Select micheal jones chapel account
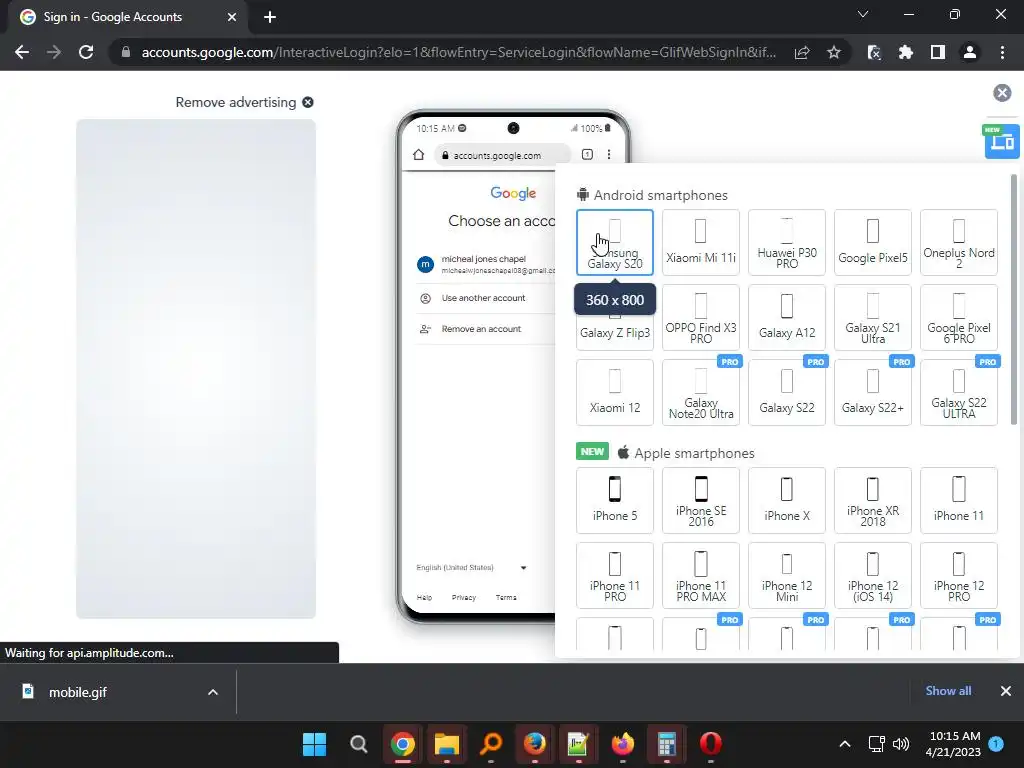Viewport: 1024px width, 768px height. point(485,264)
